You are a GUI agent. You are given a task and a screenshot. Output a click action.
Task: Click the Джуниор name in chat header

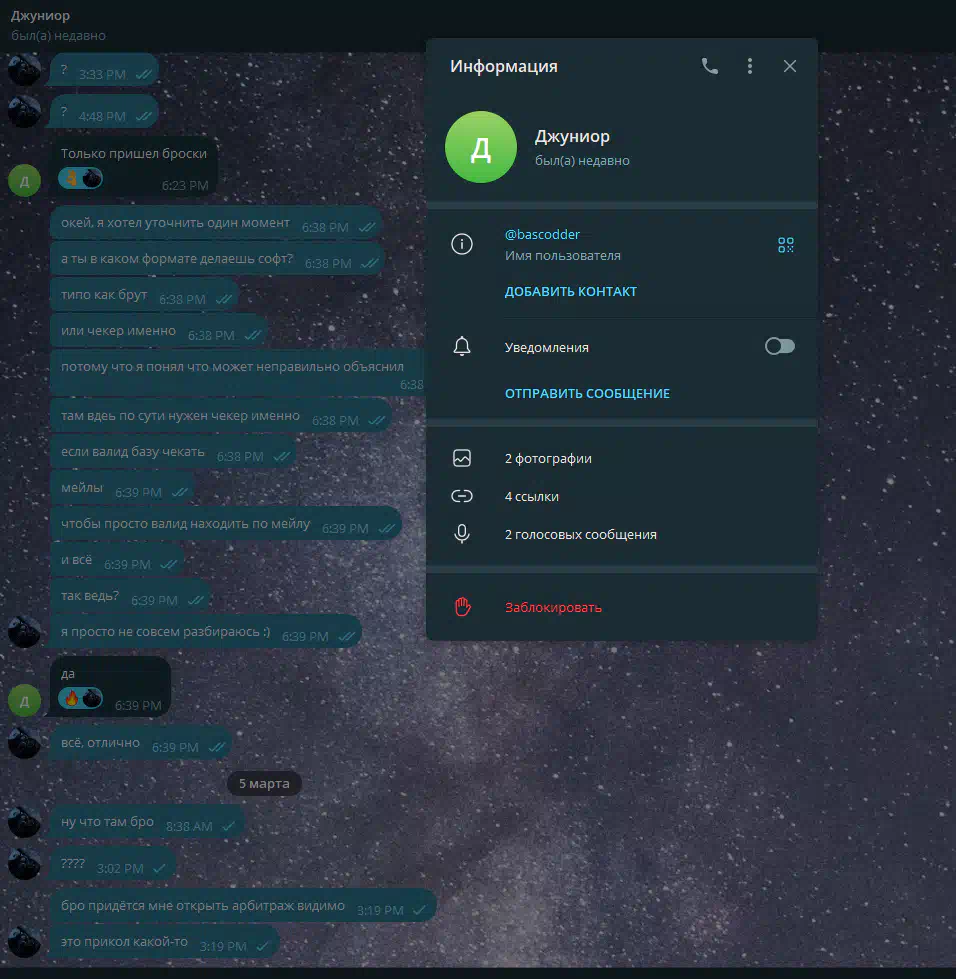(41, 16)
